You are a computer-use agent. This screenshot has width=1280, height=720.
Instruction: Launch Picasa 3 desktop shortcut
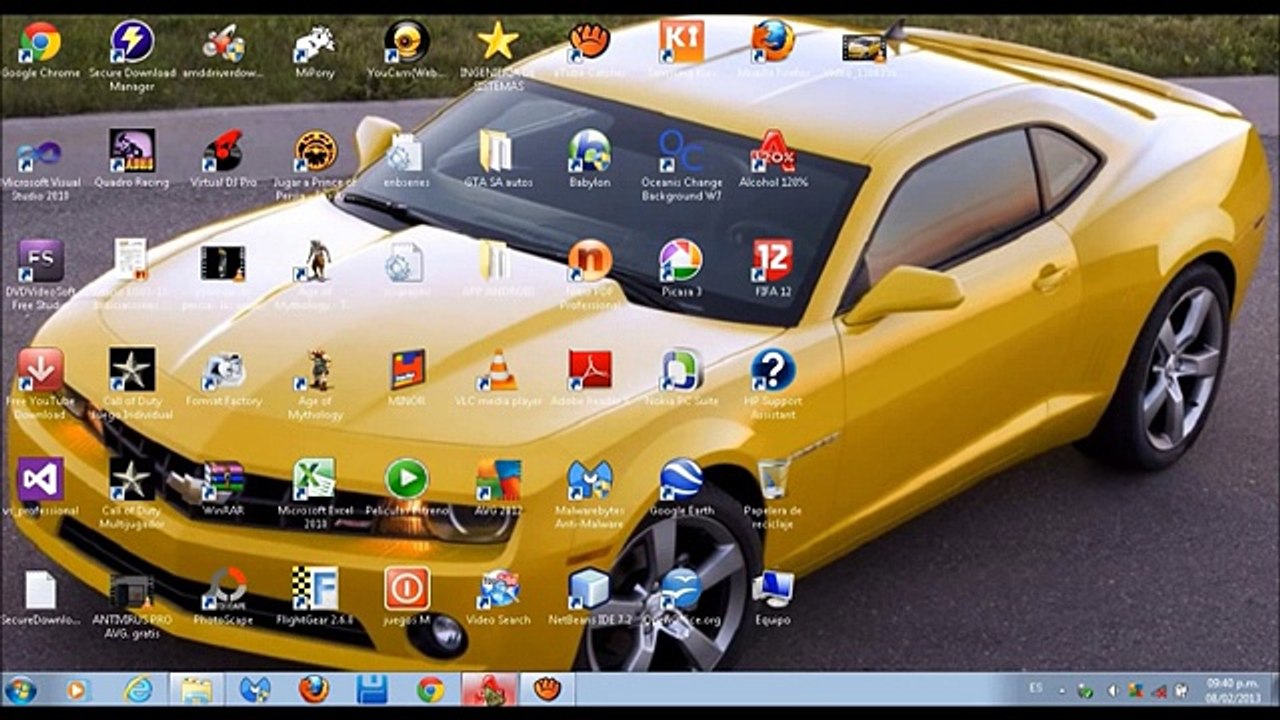[x=681, y=261]
